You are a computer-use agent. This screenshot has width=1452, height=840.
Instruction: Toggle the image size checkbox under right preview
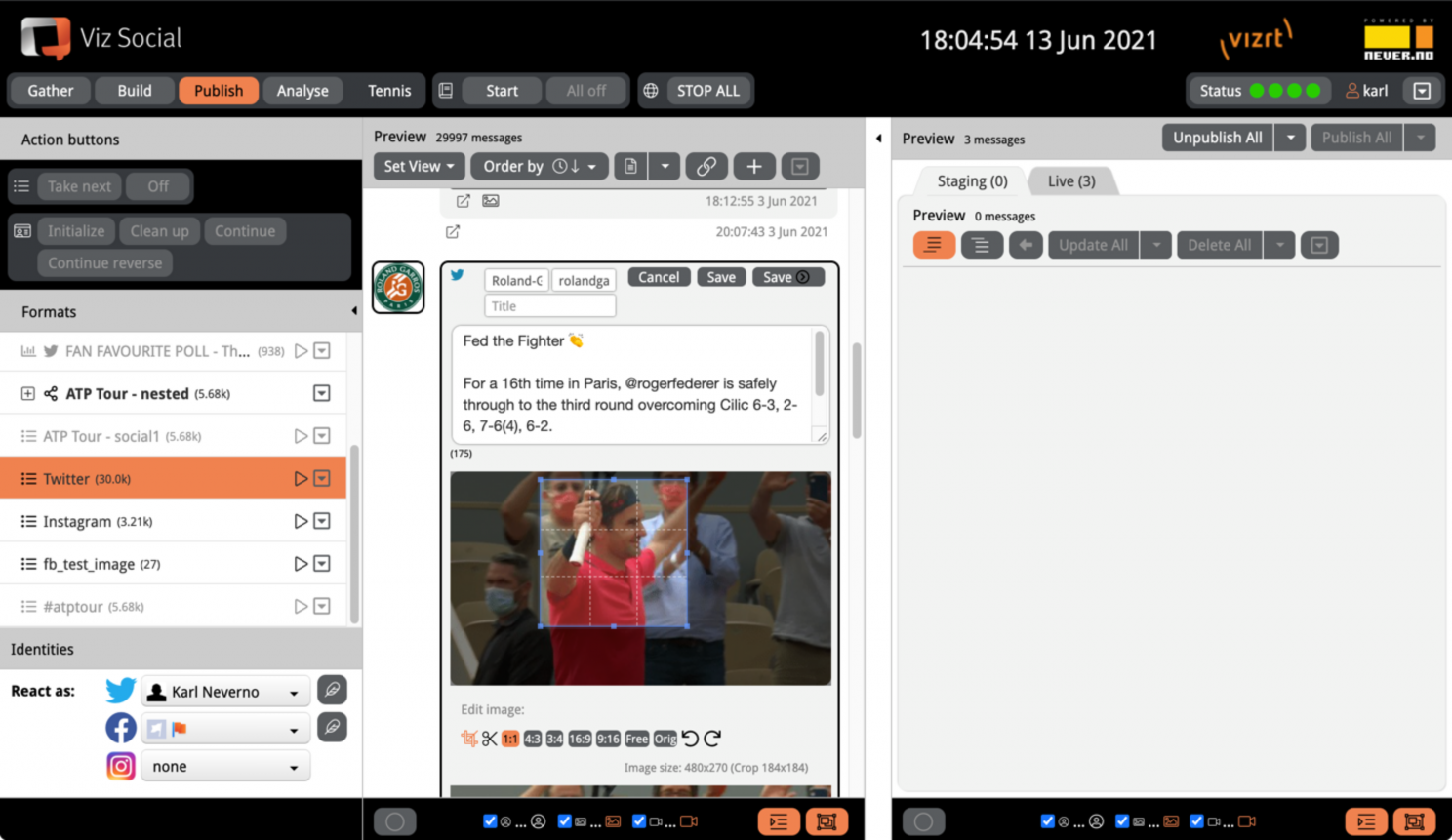pyautogui.click(x=1122, y=821)
